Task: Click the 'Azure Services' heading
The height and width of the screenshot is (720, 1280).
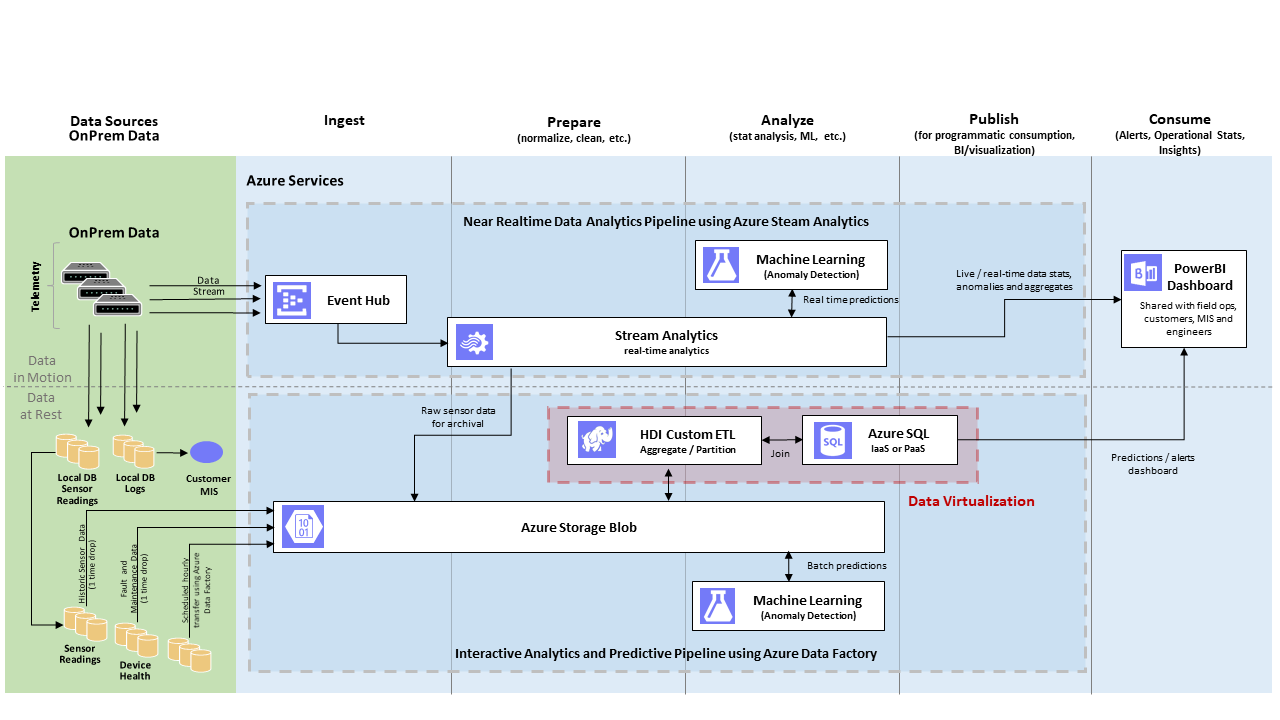Action: point(295,181)
